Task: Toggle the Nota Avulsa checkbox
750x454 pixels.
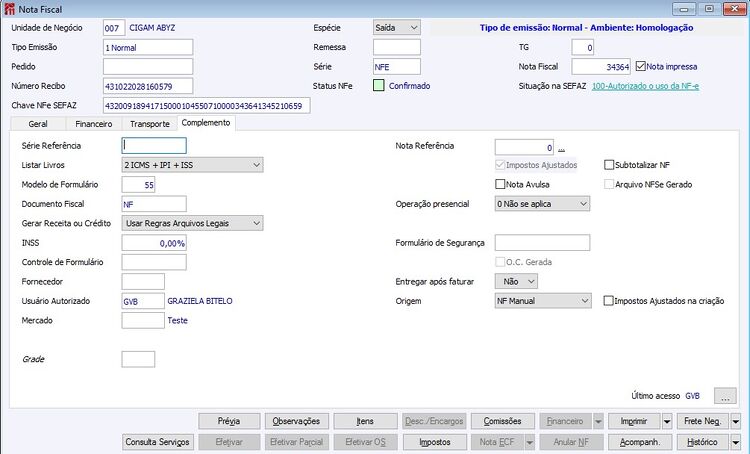Action: click(500, 184)
